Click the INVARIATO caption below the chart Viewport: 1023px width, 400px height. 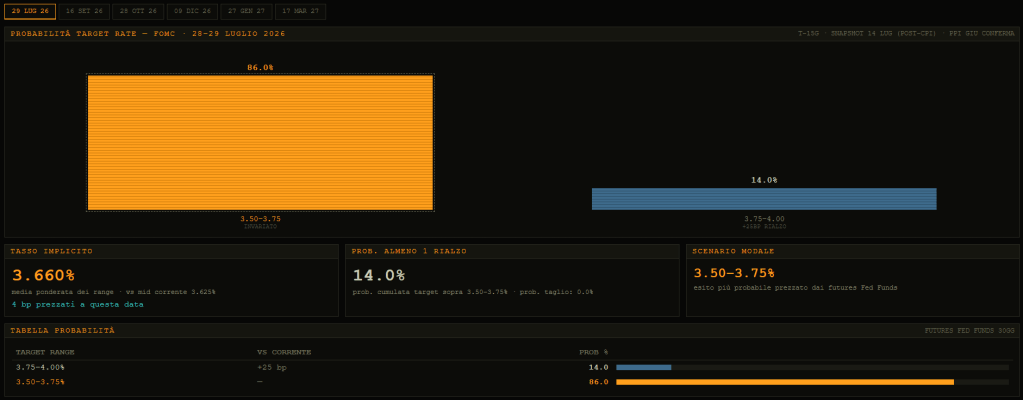click(260, 226)
